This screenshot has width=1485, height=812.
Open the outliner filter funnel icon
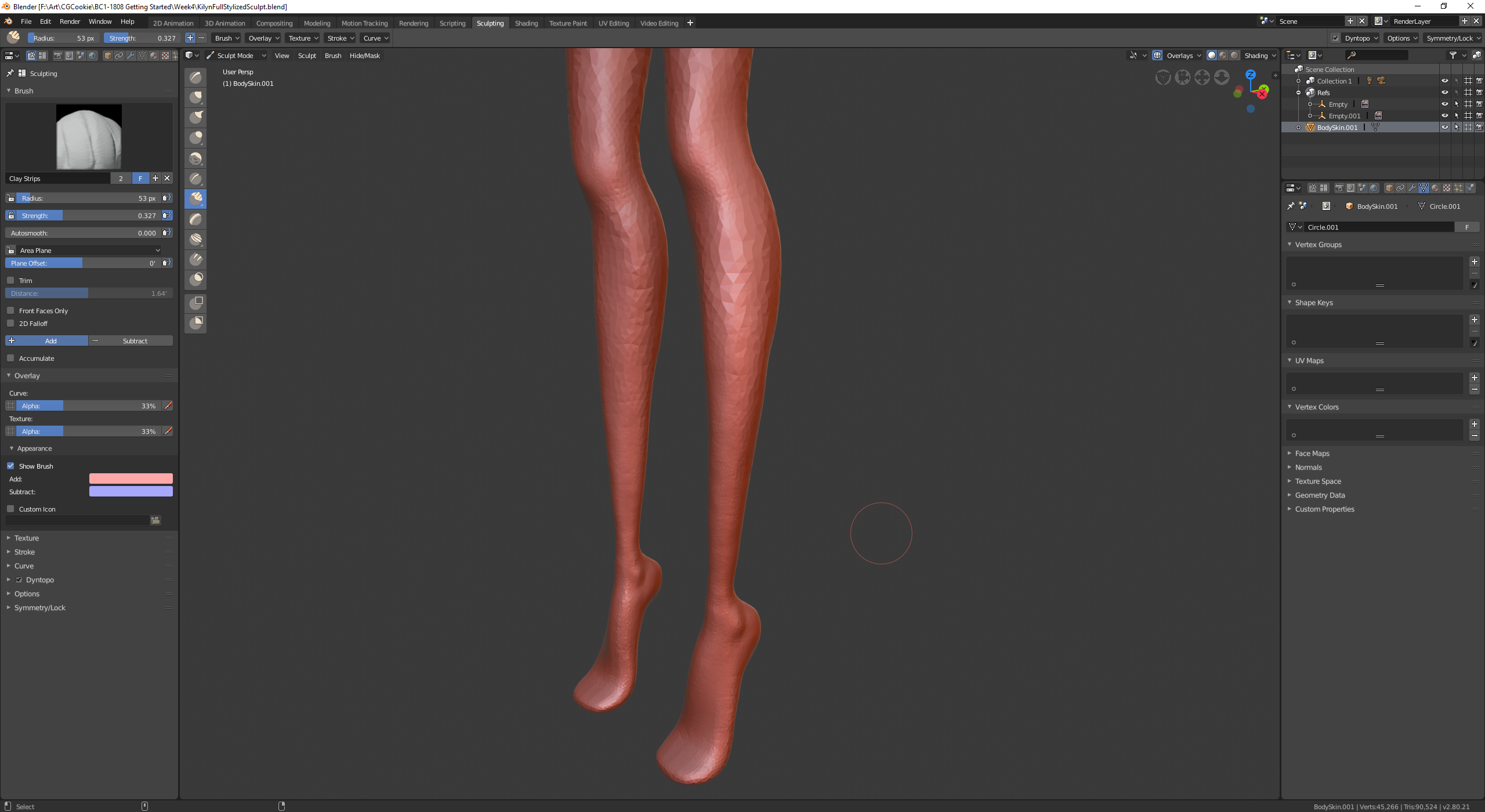pyautogui.click(x=1453, y=56)
